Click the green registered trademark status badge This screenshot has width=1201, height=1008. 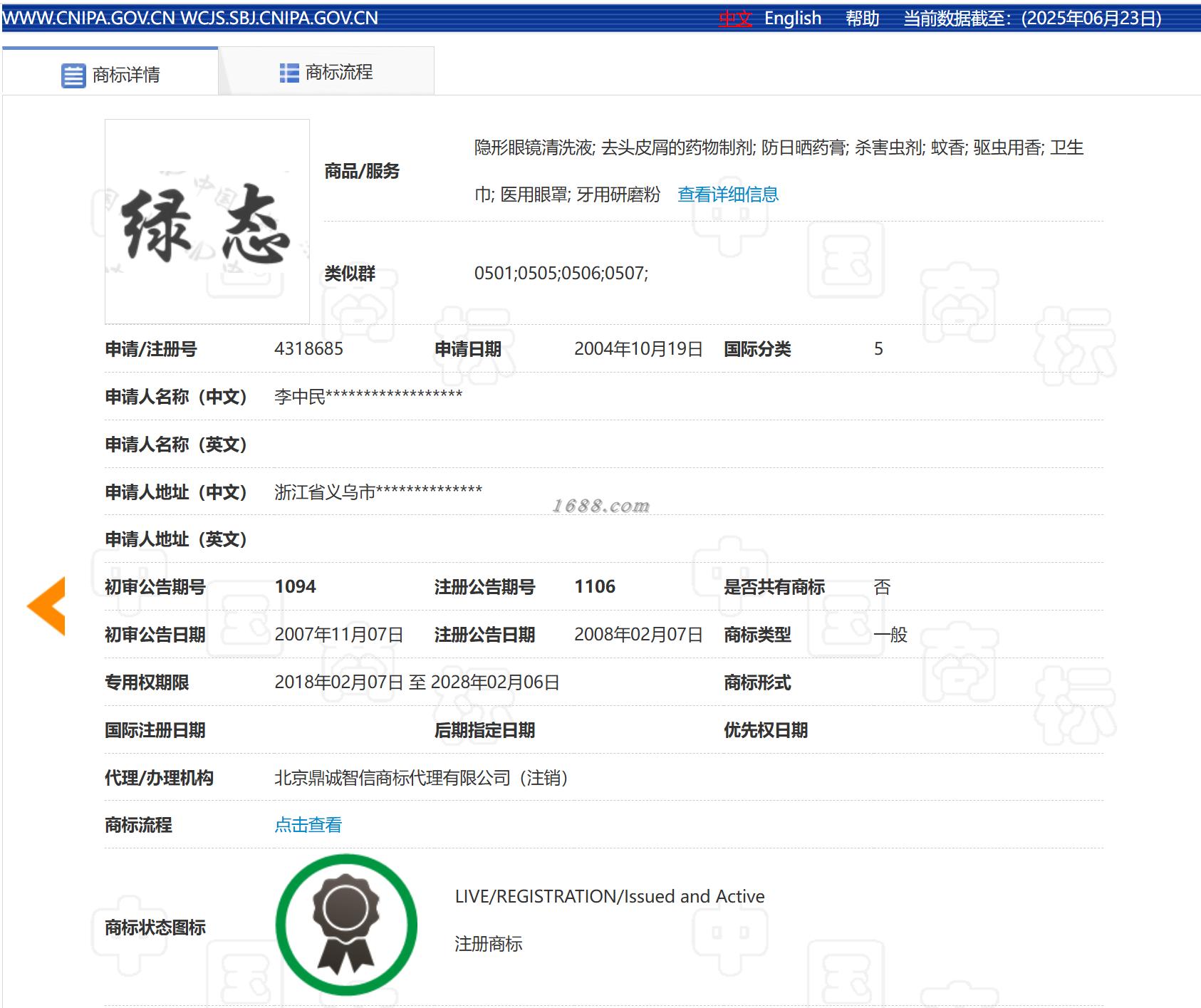coord(346,925)
